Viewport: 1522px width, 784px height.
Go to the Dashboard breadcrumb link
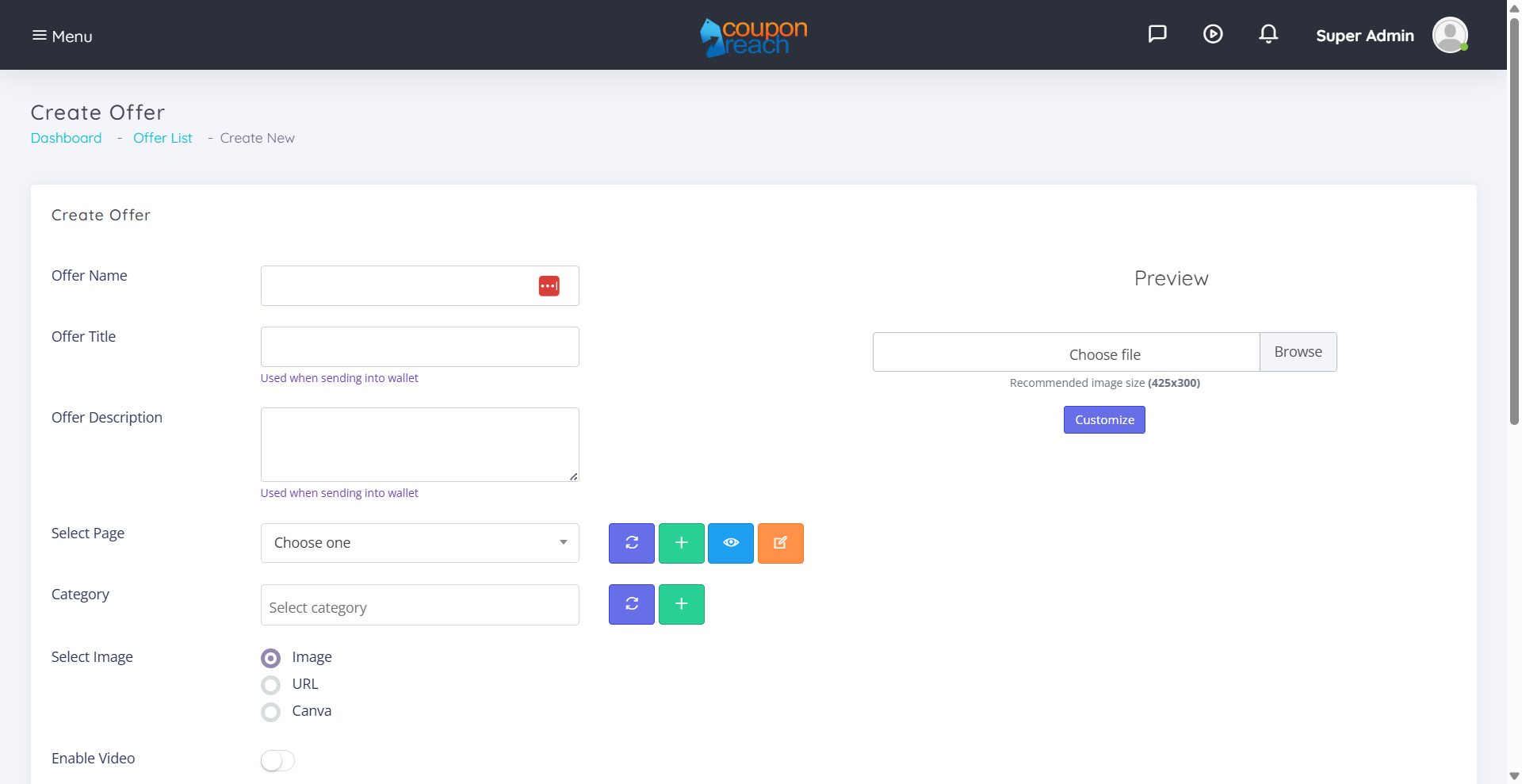pyautogui.click(x=66, y=138)
